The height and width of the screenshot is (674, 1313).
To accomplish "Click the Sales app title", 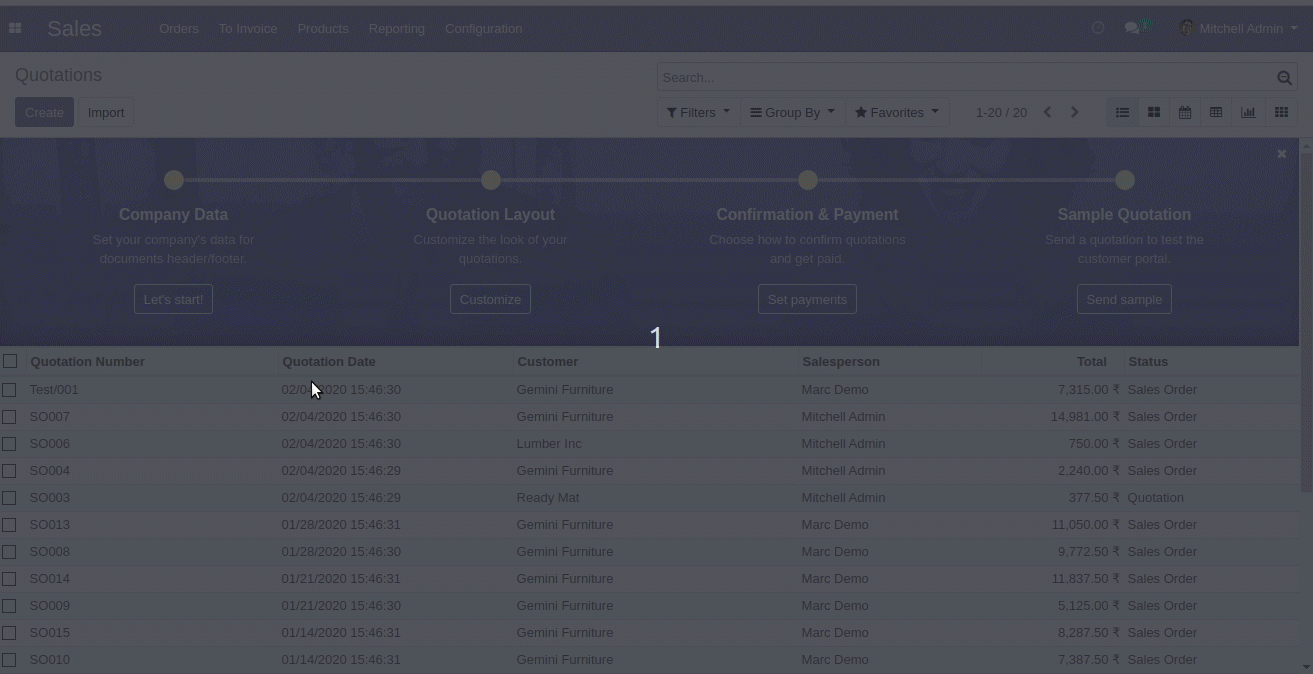I will point(74,28).
